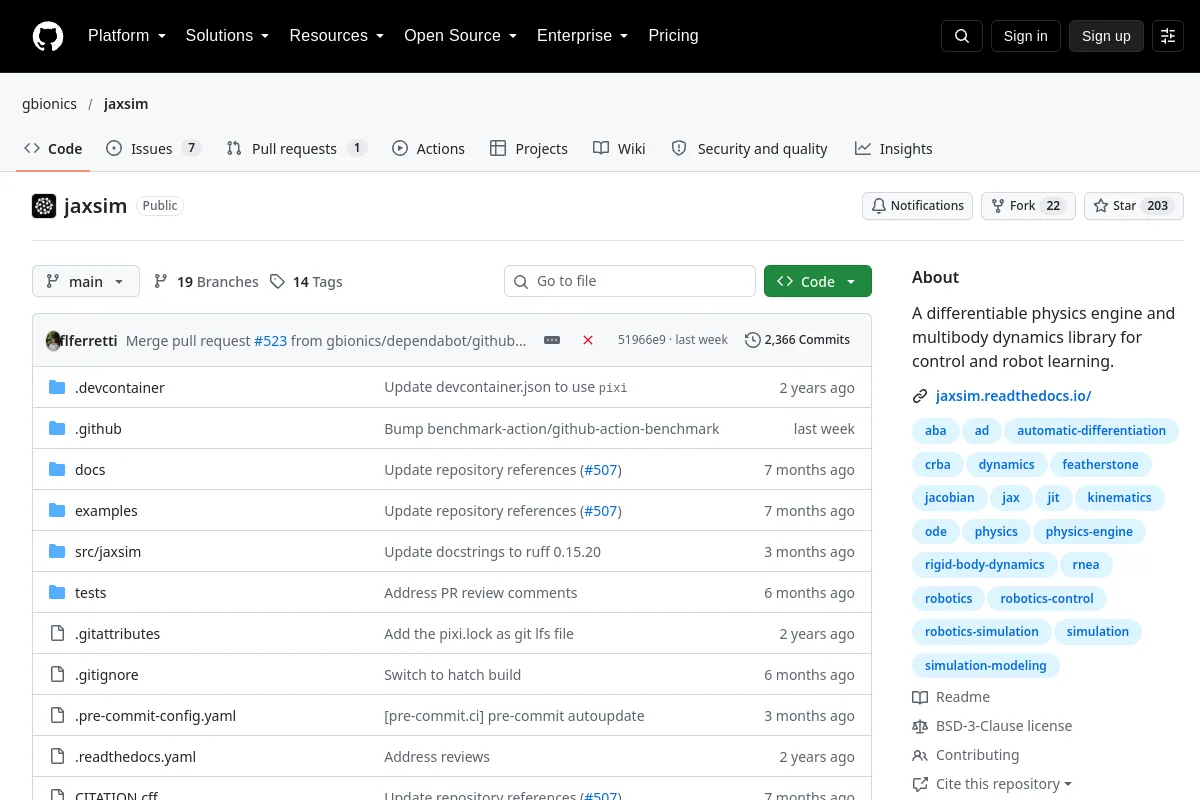
Task: Open the Enterprise dropdown menu
Action: click(583, 36)
